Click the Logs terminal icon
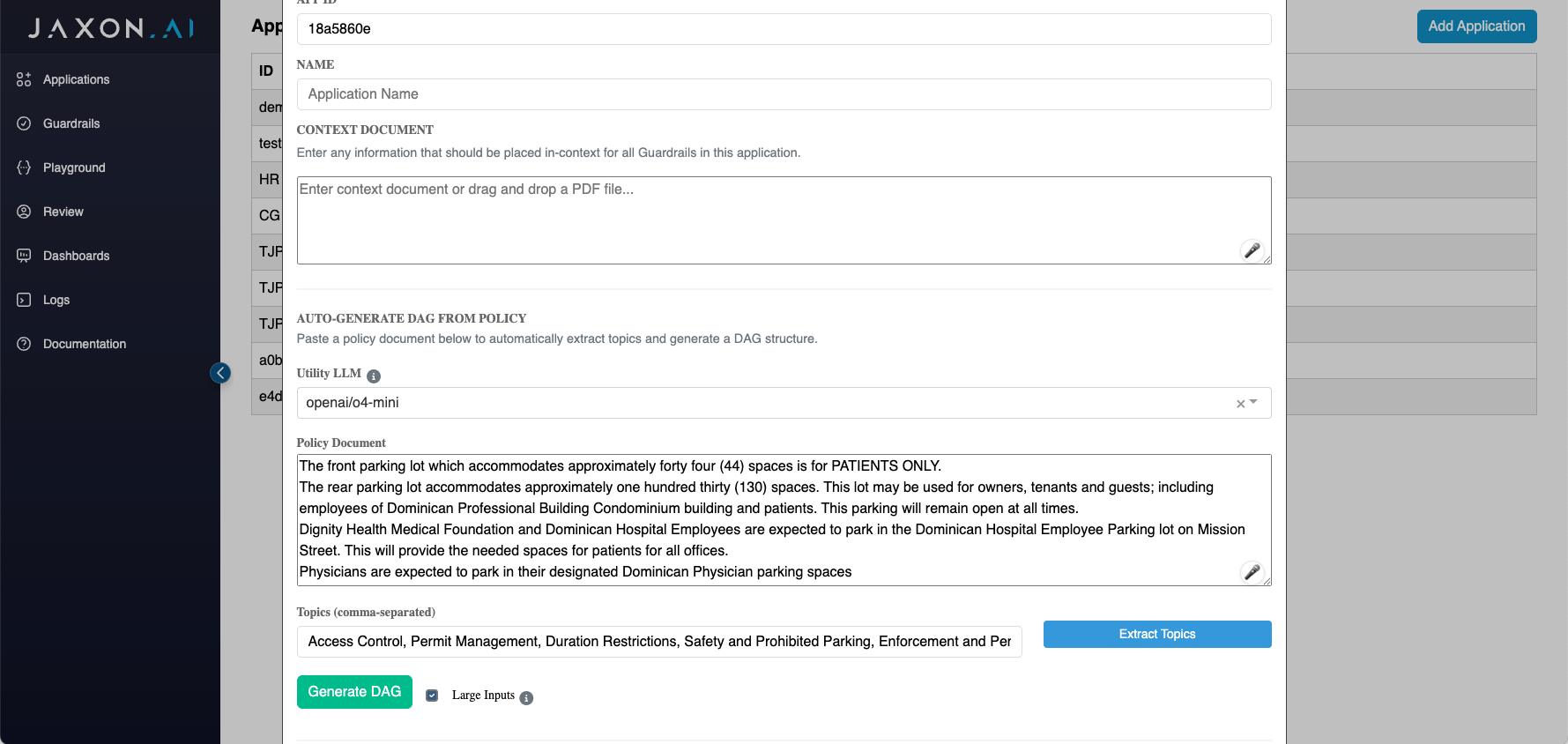The height and width of the screenshot is (744, 1568). [24, 300]
